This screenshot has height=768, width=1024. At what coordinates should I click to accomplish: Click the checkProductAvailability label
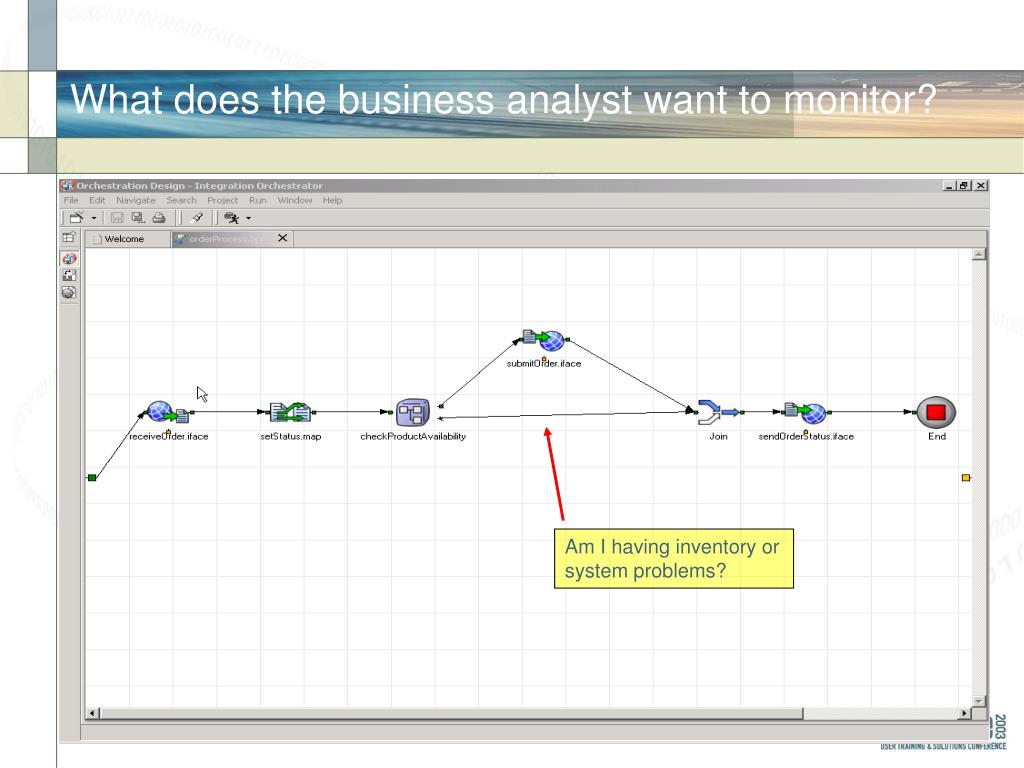click(413, 436)
